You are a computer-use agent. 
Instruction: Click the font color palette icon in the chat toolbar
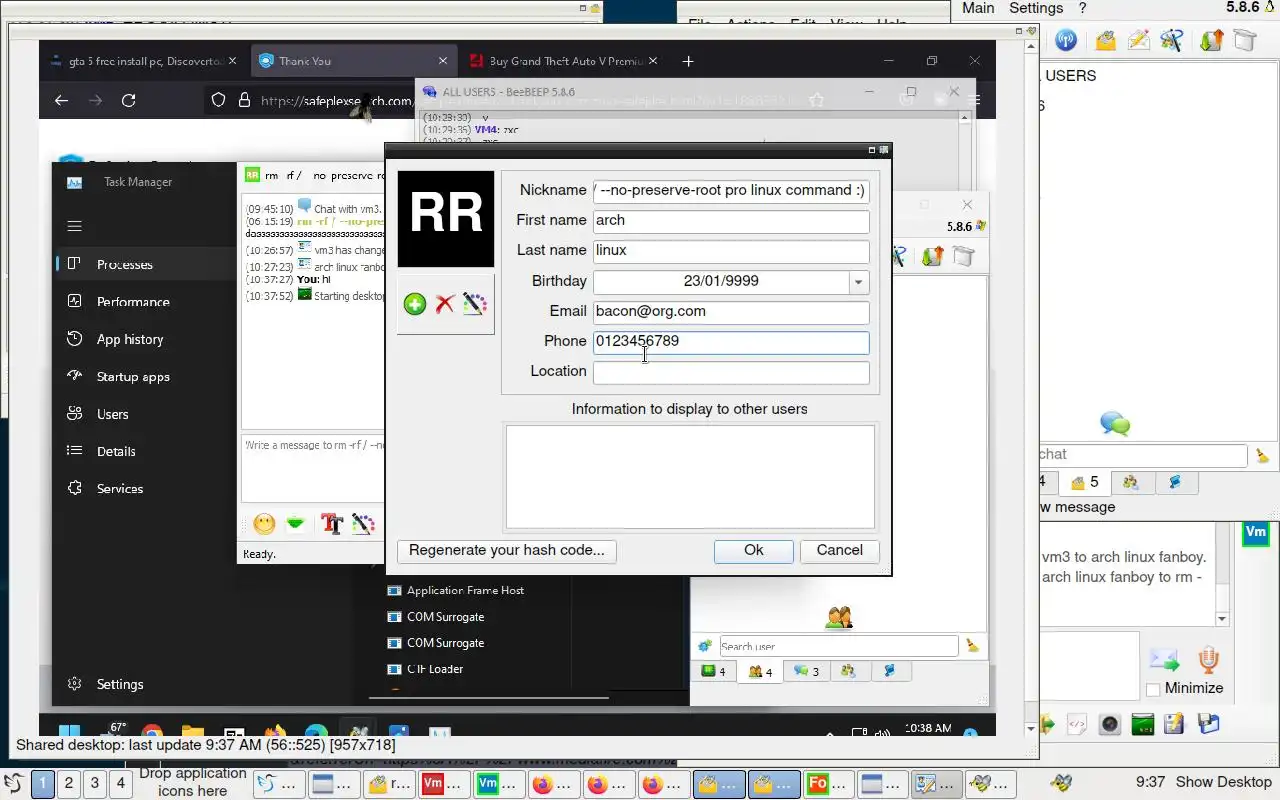click(x=363, y=523)
